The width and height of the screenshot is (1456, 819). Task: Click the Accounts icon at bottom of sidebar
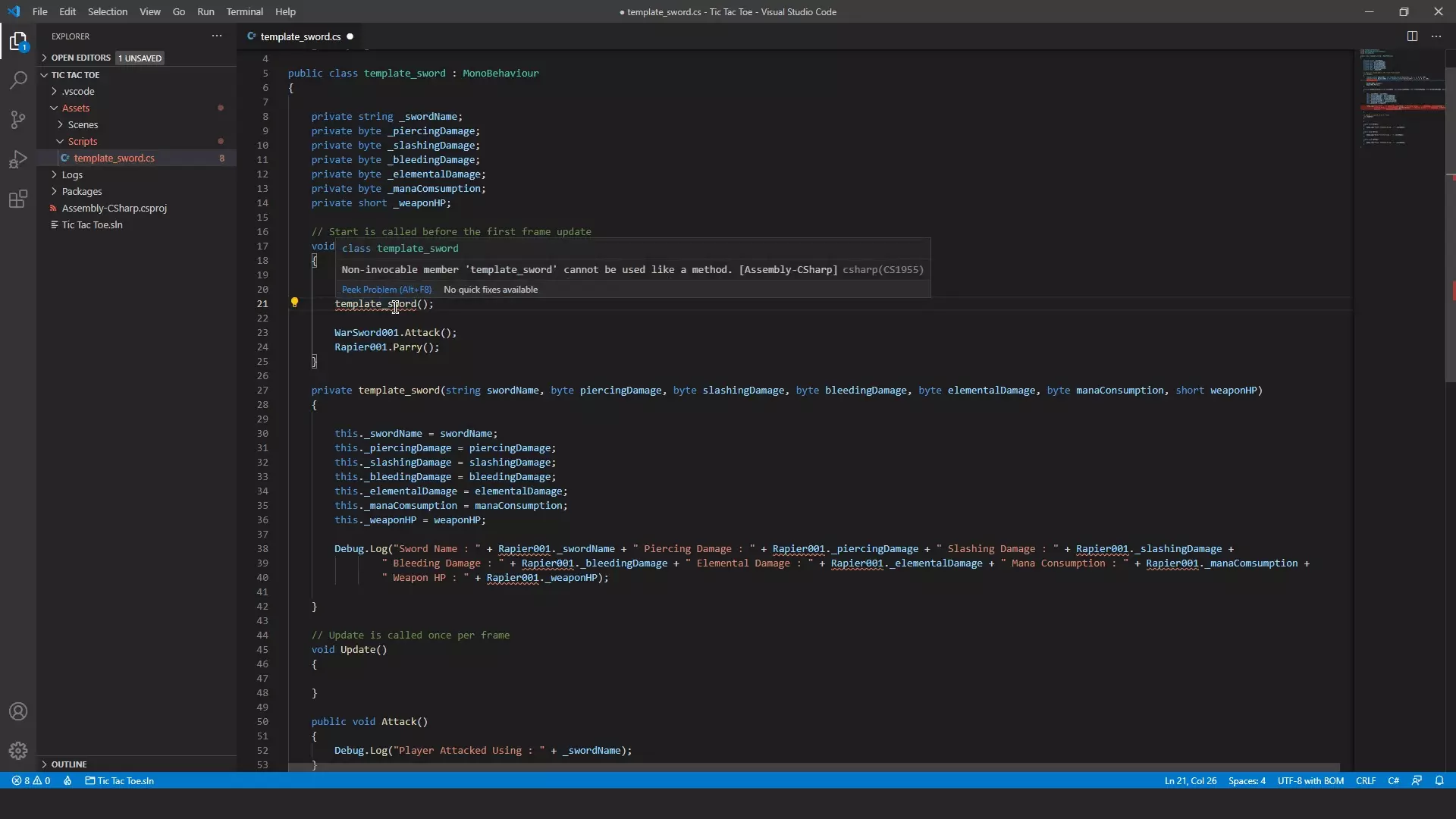pos(18,711)
